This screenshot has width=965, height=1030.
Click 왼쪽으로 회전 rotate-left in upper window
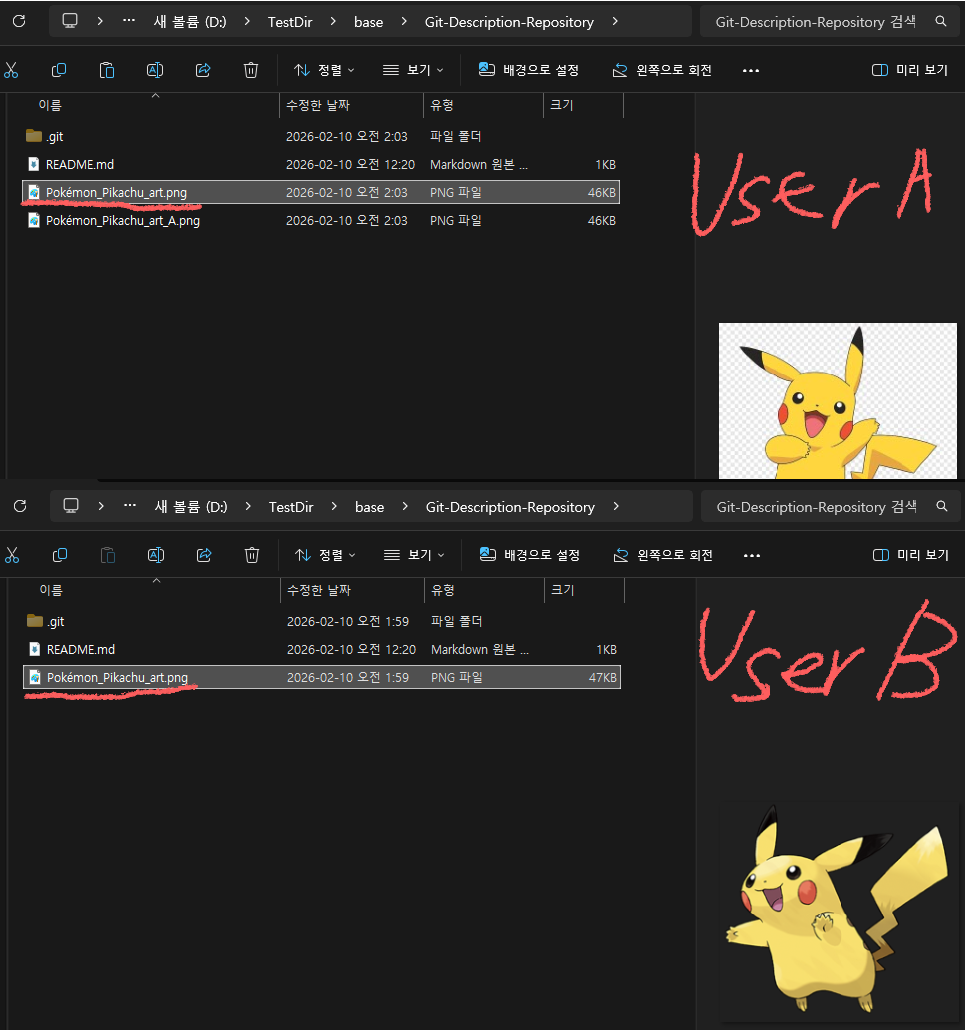point(662,70)
